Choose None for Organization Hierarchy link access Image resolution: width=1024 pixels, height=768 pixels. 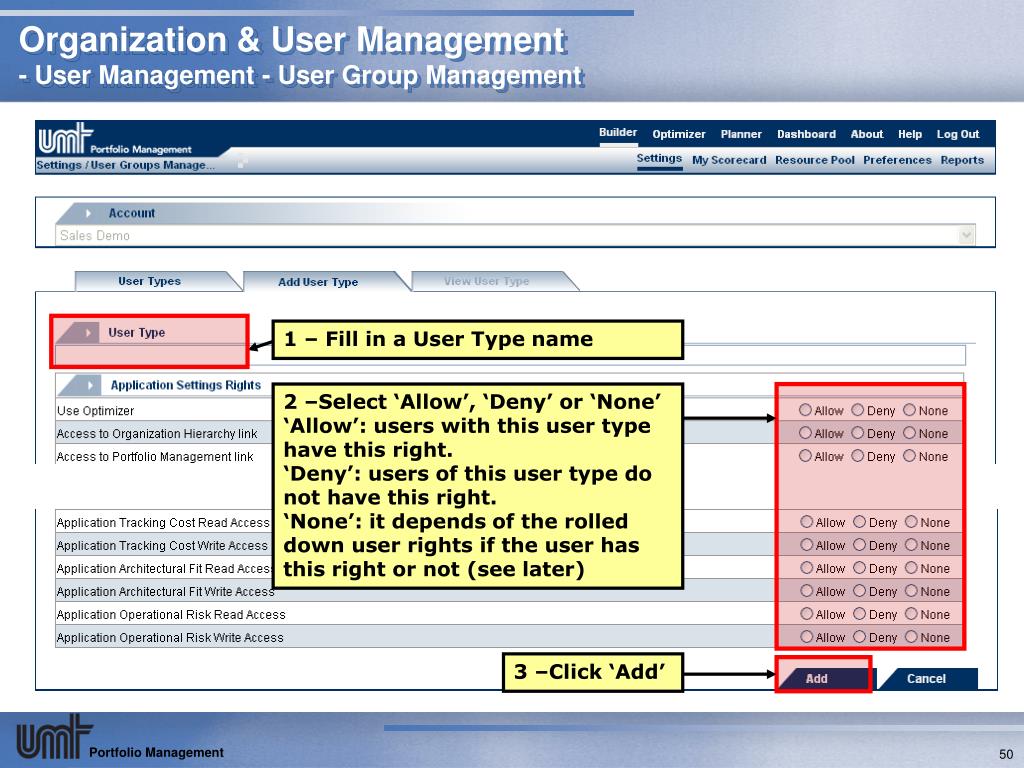coord(910,433)
